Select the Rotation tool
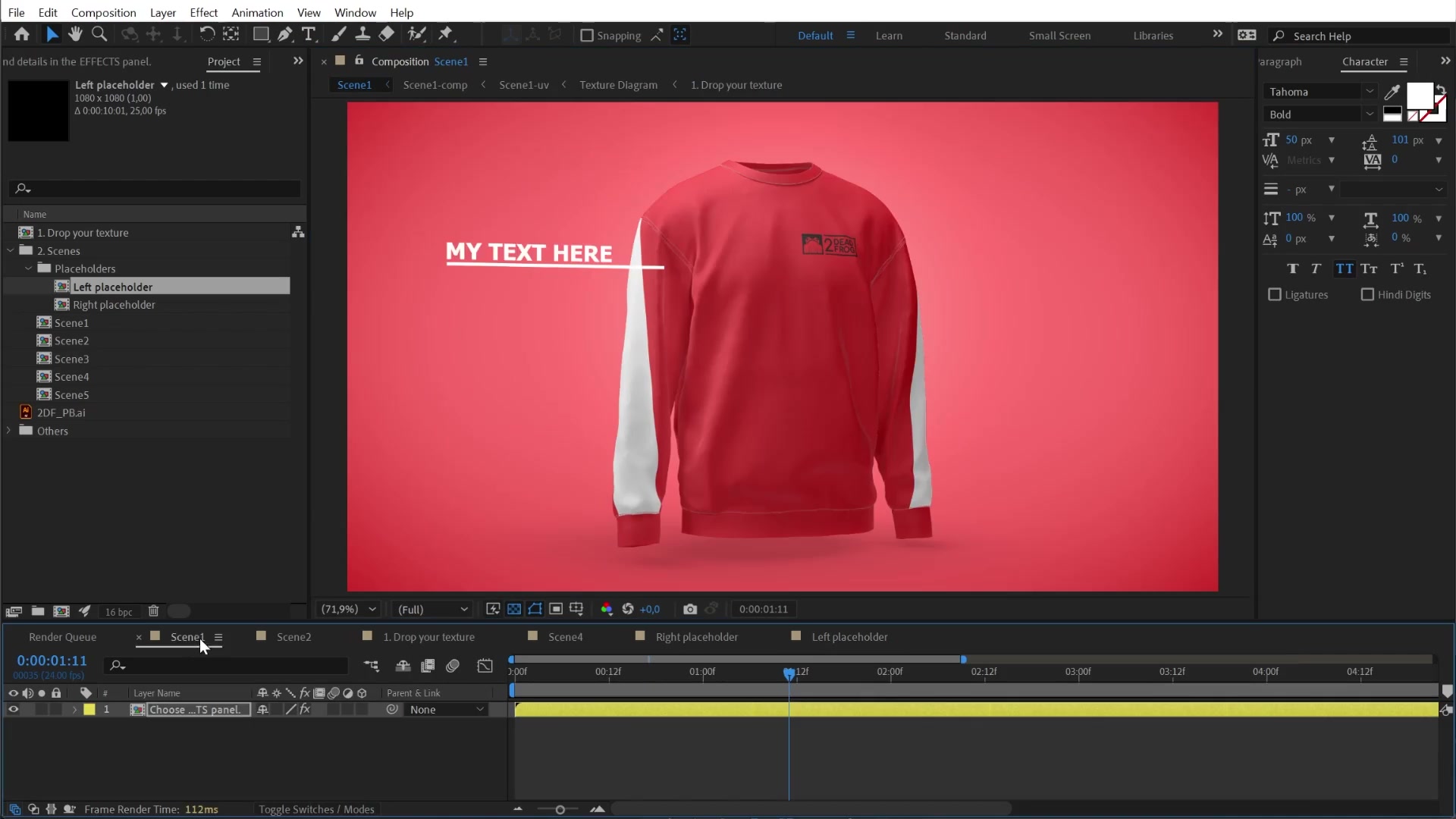 pyautogui.click(x=207, y=34)
